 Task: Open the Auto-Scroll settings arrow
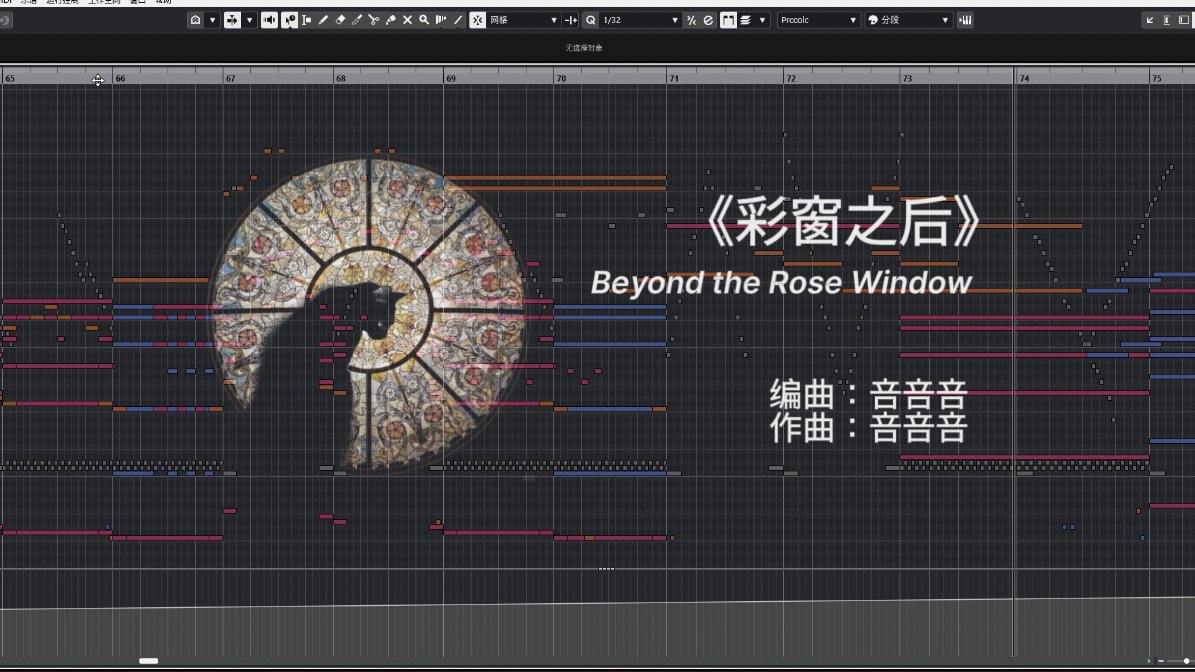[x=249, y=21]
